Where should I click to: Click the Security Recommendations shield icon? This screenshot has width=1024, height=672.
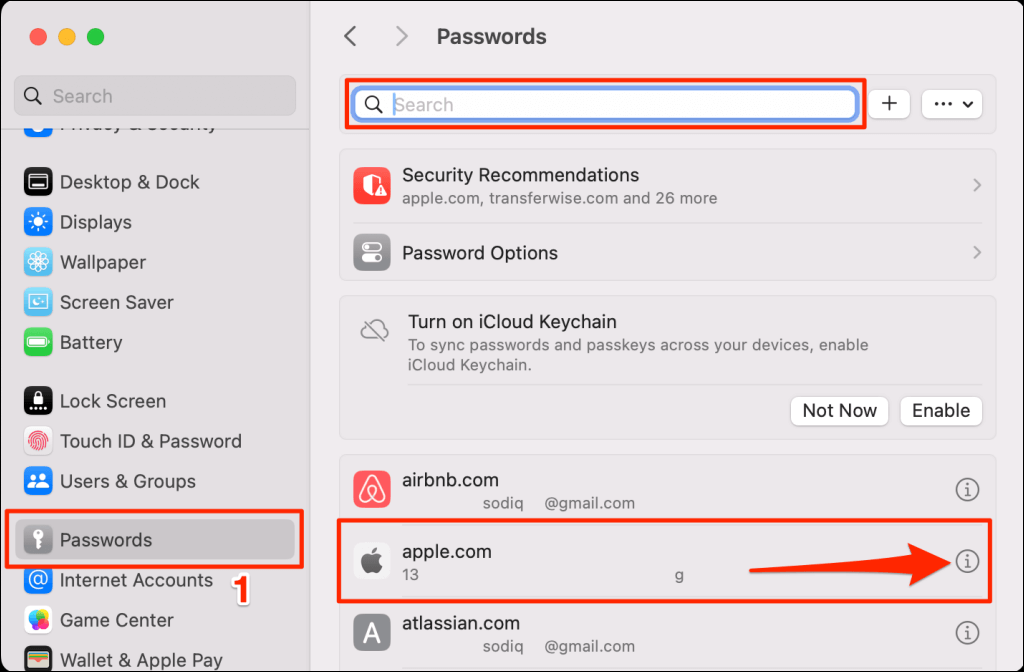tap(372, 185)
